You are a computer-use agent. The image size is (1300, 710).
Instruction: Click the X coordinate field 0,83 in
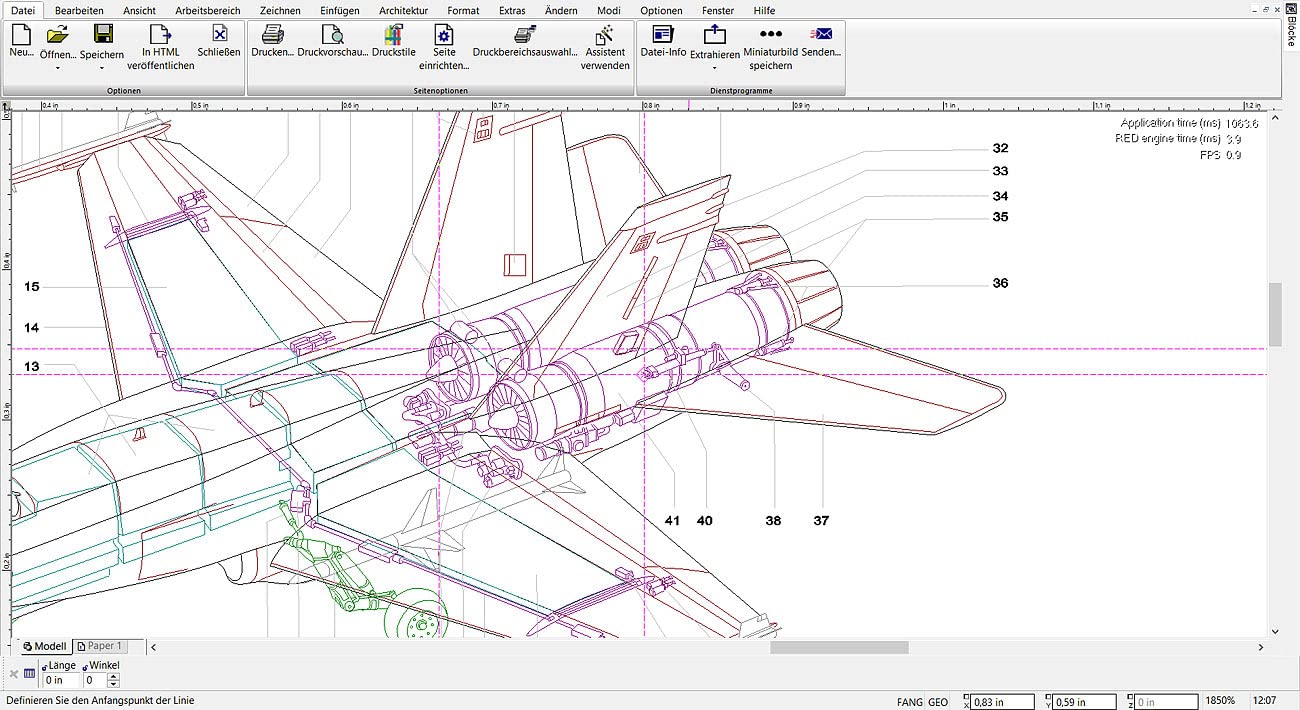coord(1003,702)
